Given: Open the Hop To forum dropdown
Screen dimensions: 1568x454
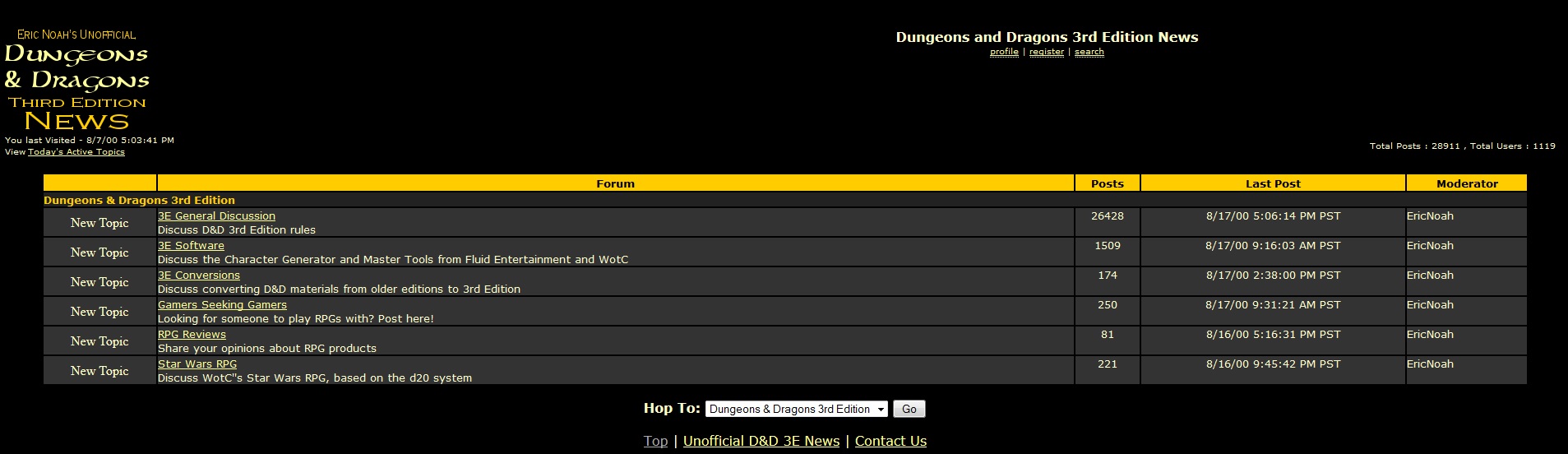Looking at the screenshot, I should tap(796, 409).
